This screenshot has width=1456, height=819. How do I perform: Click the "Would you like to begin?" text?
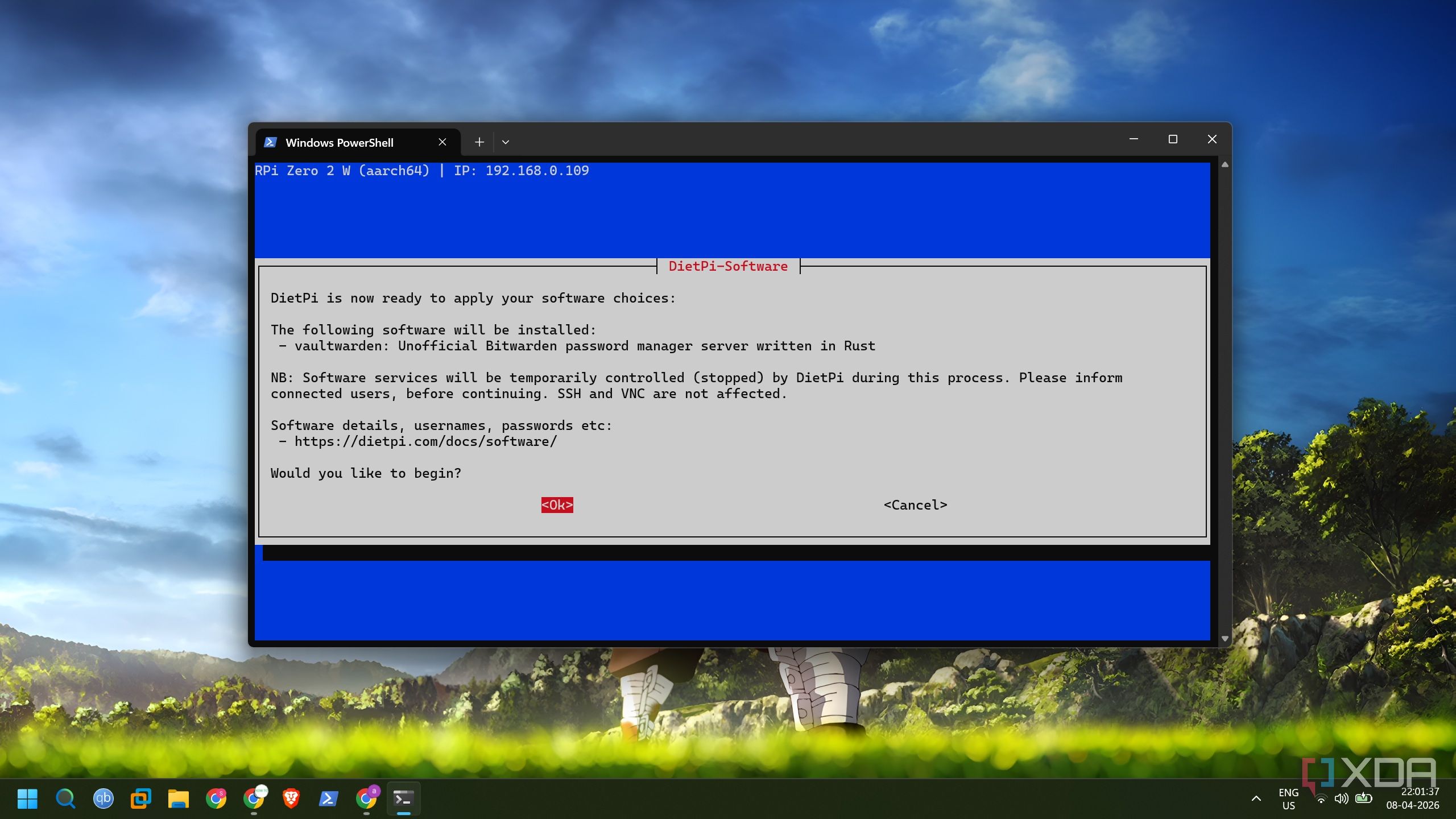click(x=366, y=473)
